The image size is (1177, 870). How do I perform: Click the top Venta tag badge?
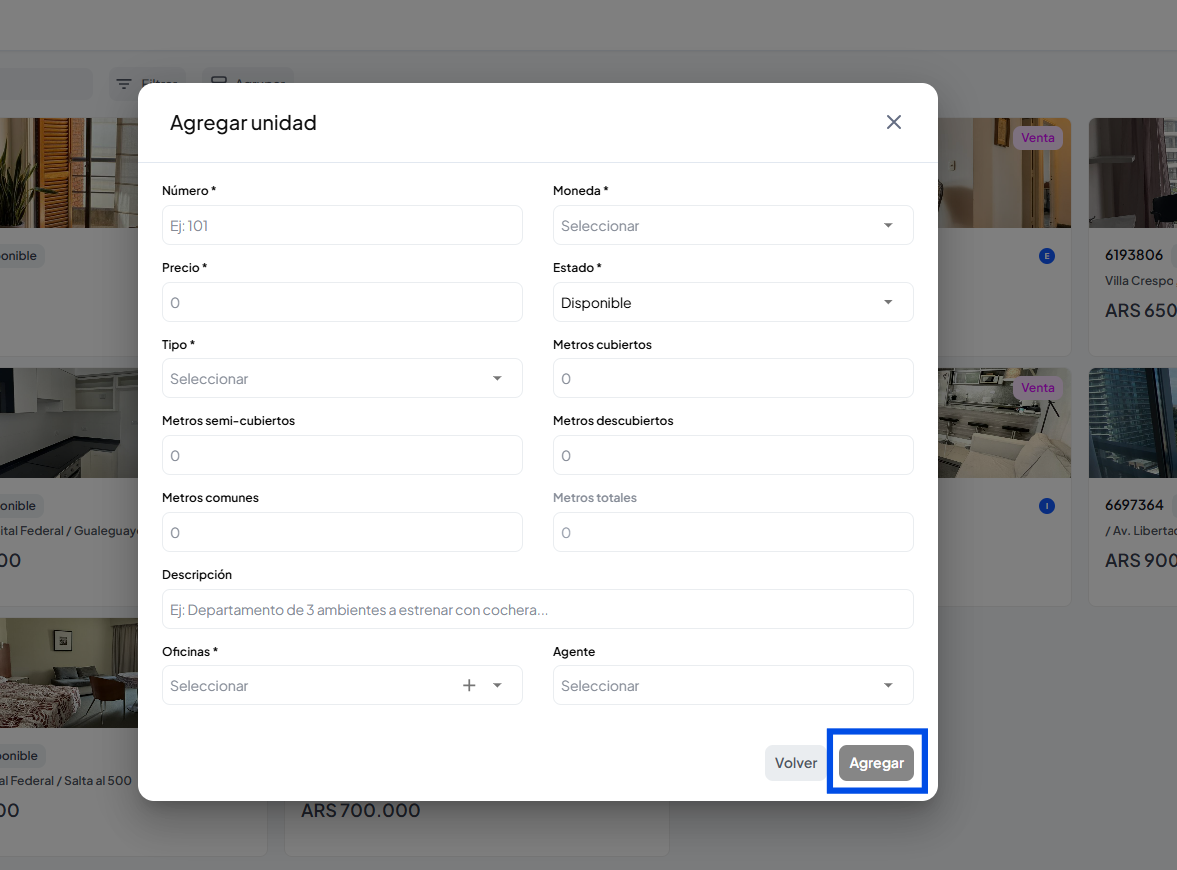pyautogui.click(x=1037, y=138)
